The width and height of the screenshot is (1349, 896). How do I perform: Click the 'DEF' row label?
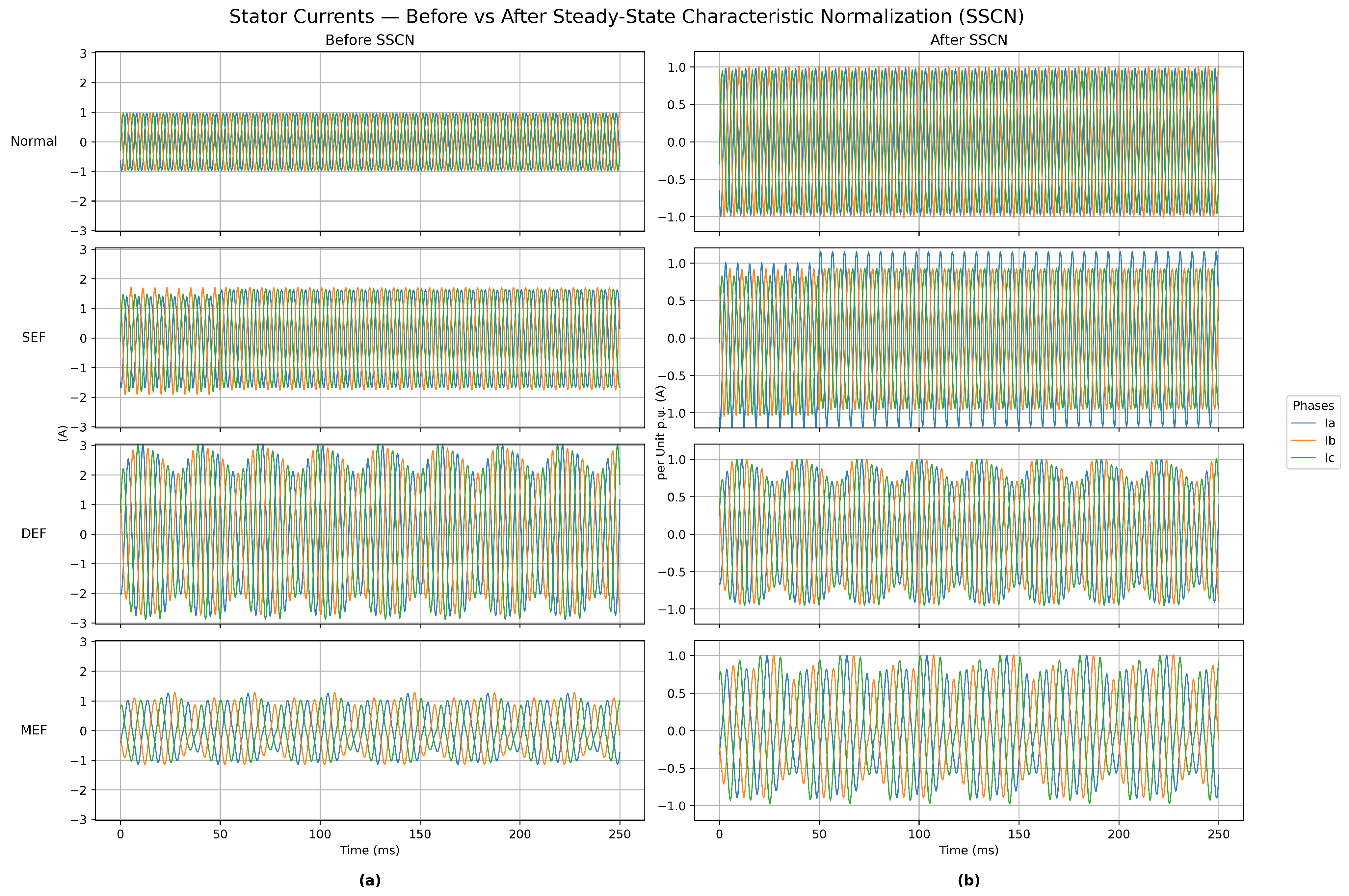tap(34, 534)
